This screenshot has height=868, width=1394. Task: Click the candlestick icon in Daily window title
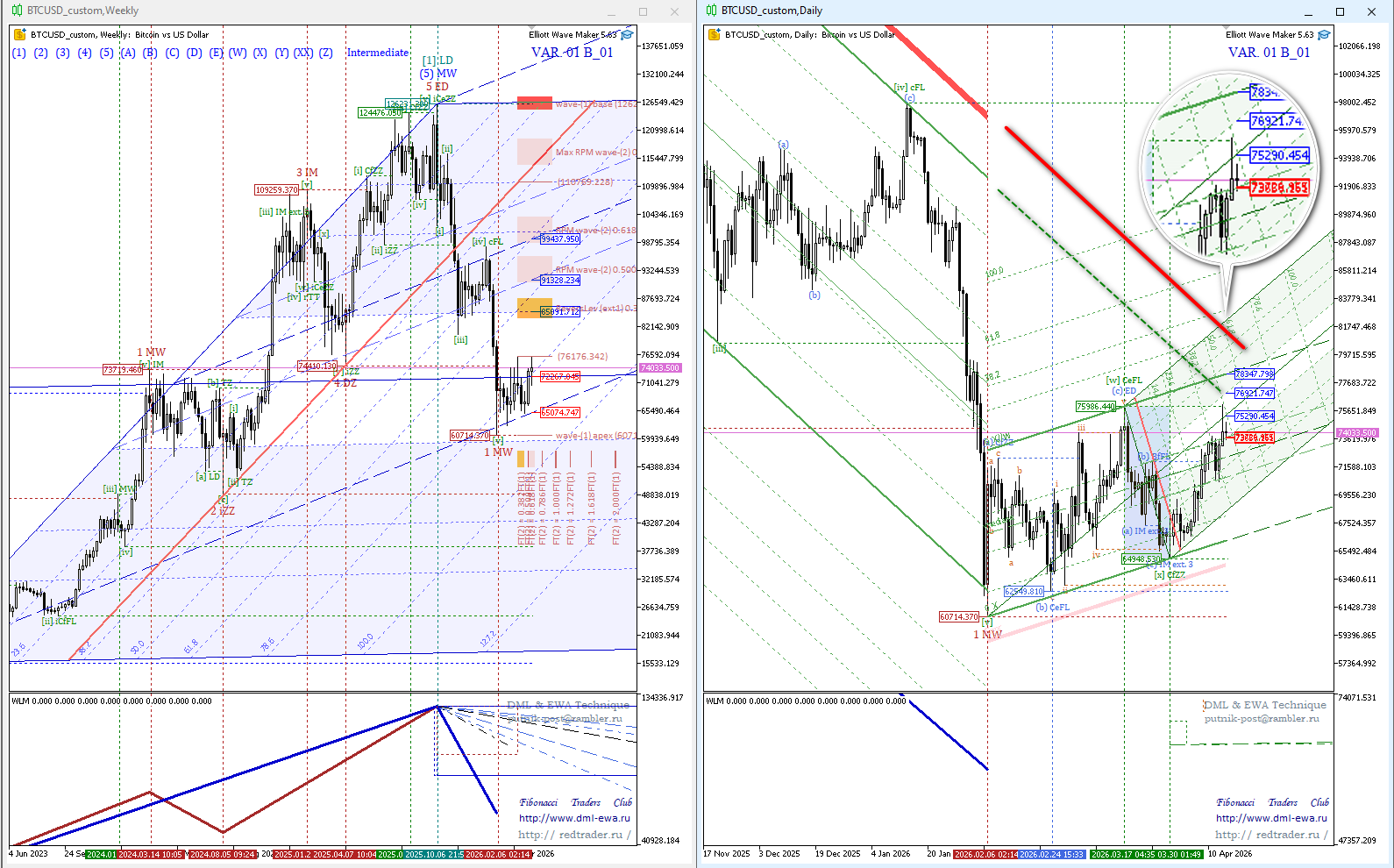(x=711, y=11)
